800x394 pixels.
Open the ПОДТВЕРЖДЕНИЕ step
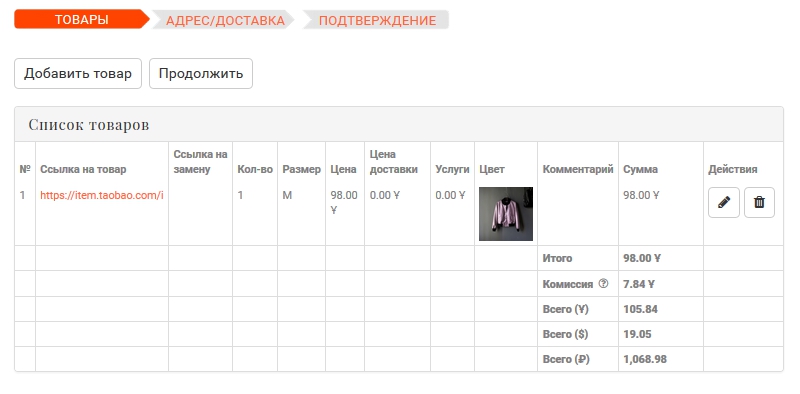point(377,20)
